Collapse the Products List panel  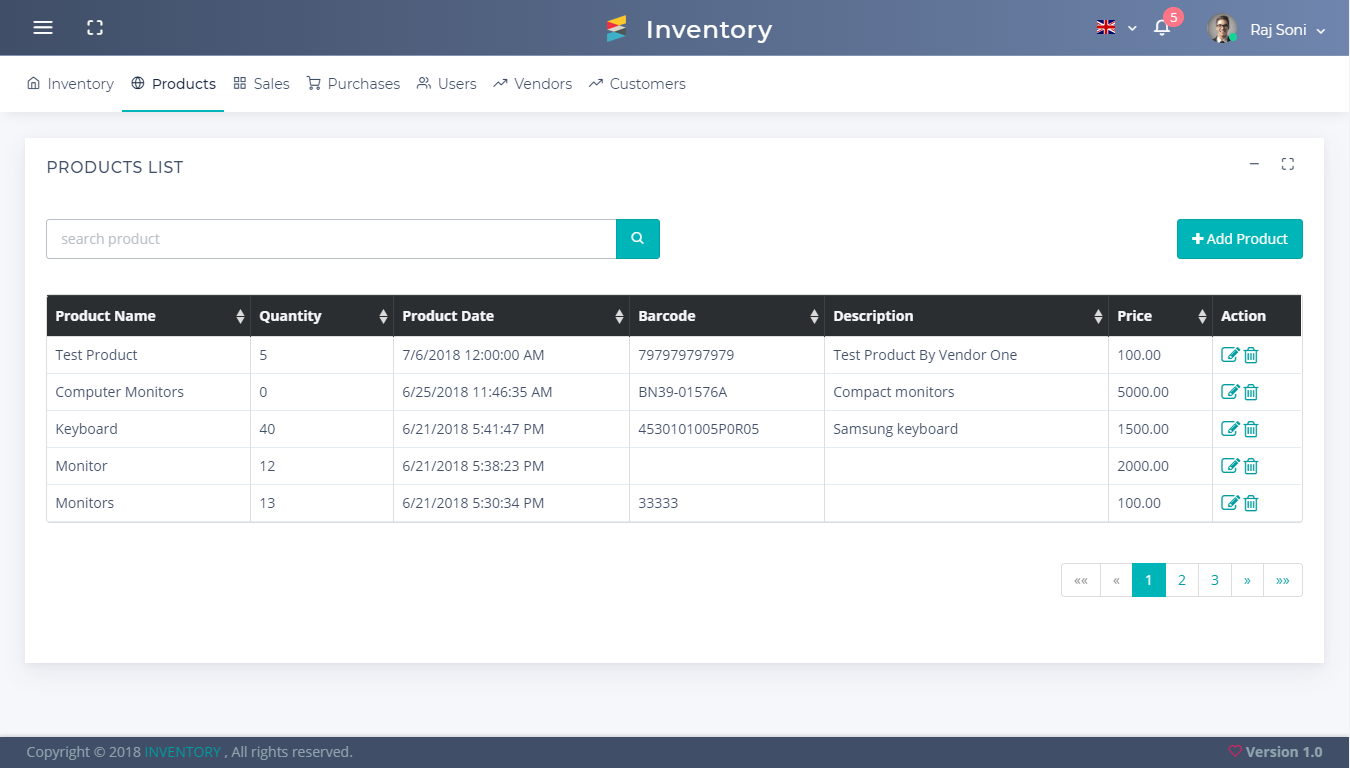coord(1254,164)
